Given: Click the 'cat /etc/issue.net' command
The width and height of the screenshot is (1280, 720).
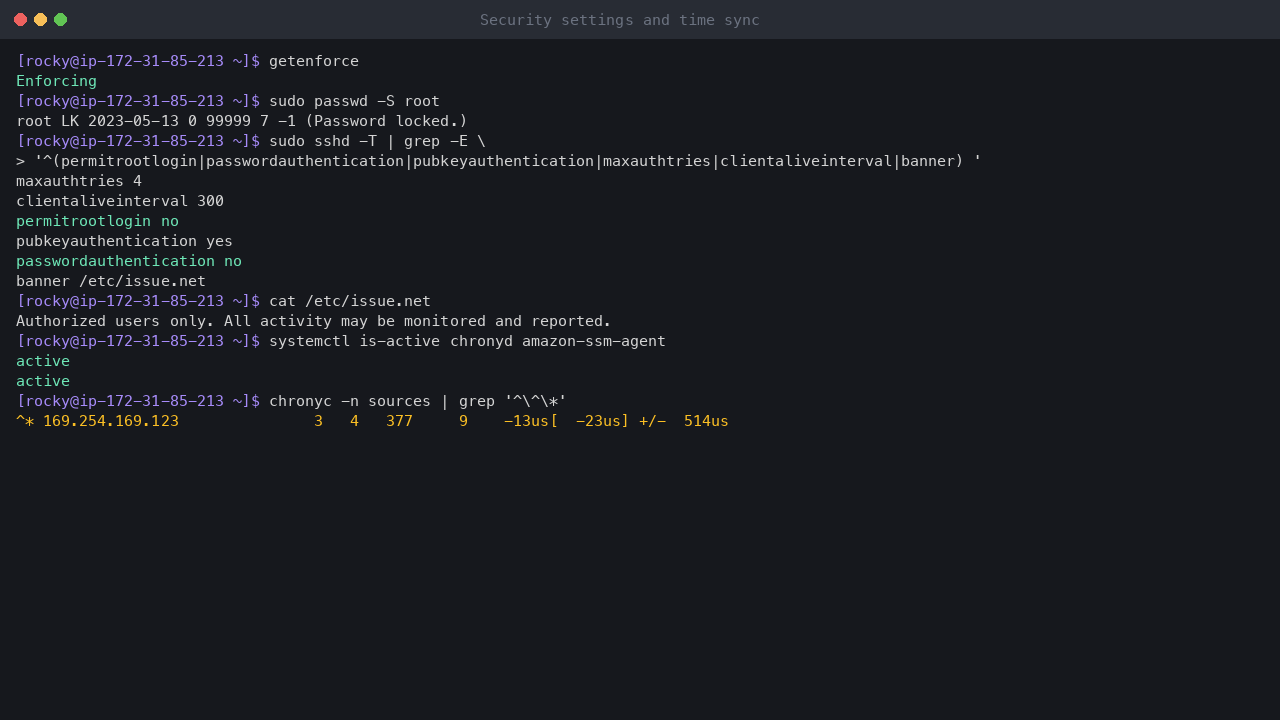Looking at the screenshot, I should [350, 301].
